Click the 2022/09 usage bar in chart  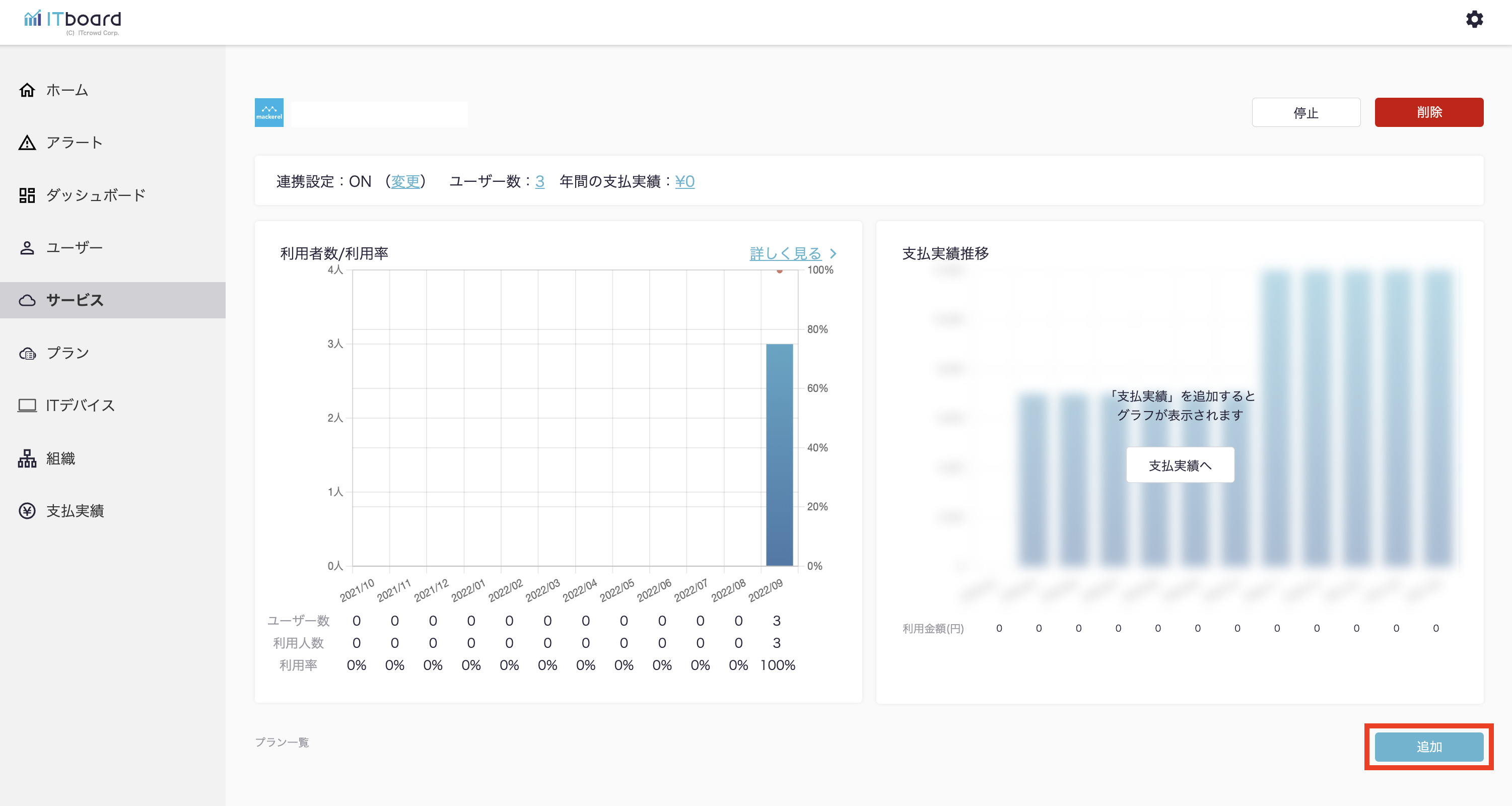(779, 455)
